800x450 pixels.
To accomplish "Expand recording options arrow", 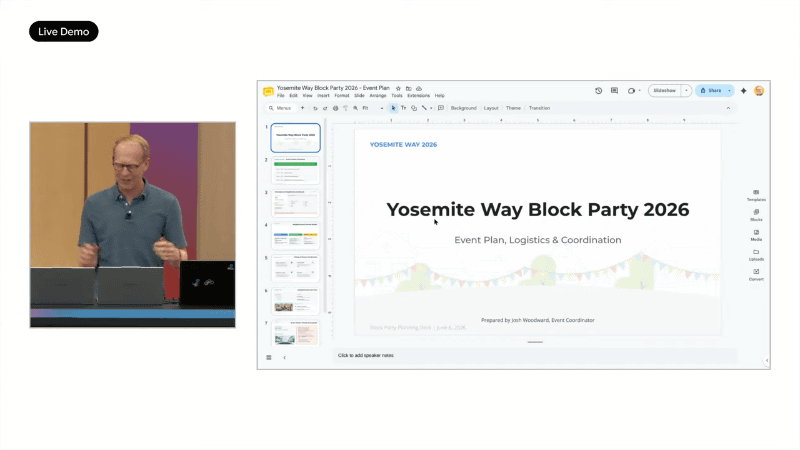I will [x=639, y=91].
